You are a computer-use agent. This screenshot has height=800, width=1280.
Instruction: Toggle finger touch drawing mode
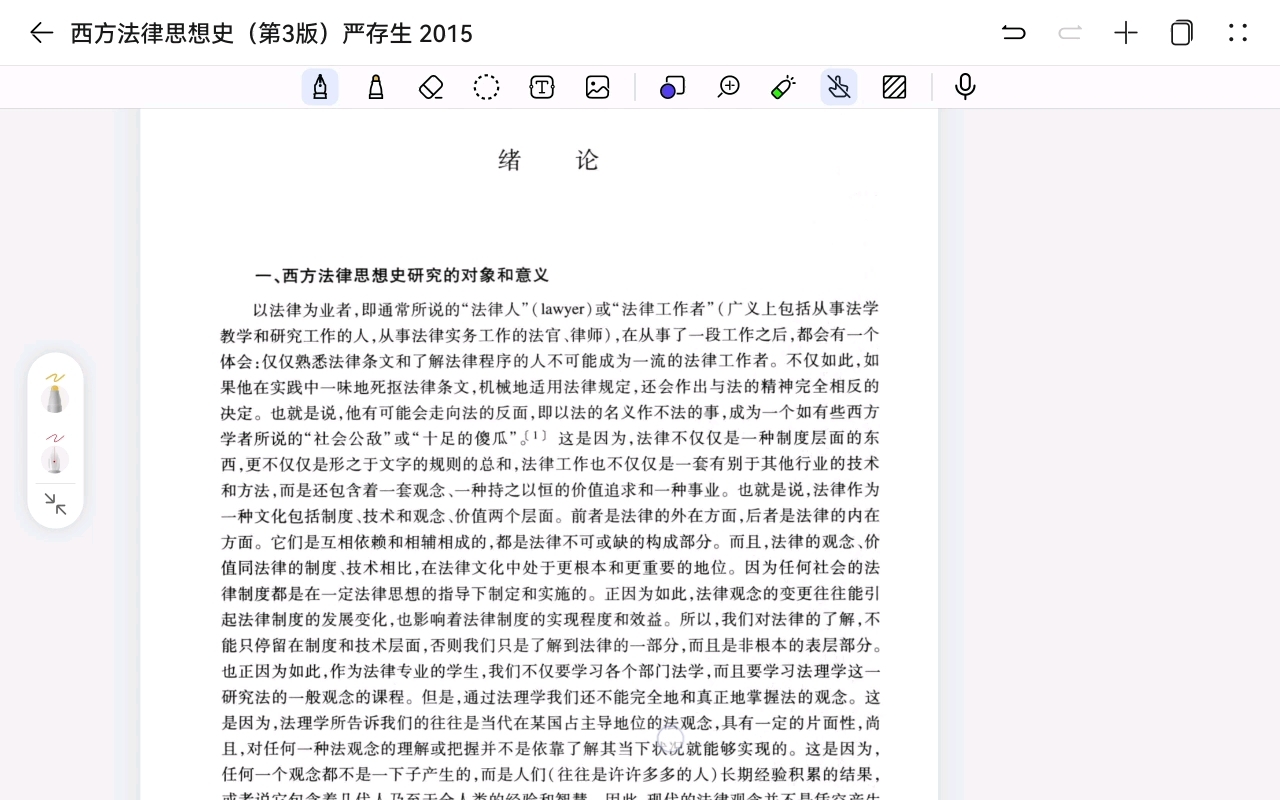[839, 87]
